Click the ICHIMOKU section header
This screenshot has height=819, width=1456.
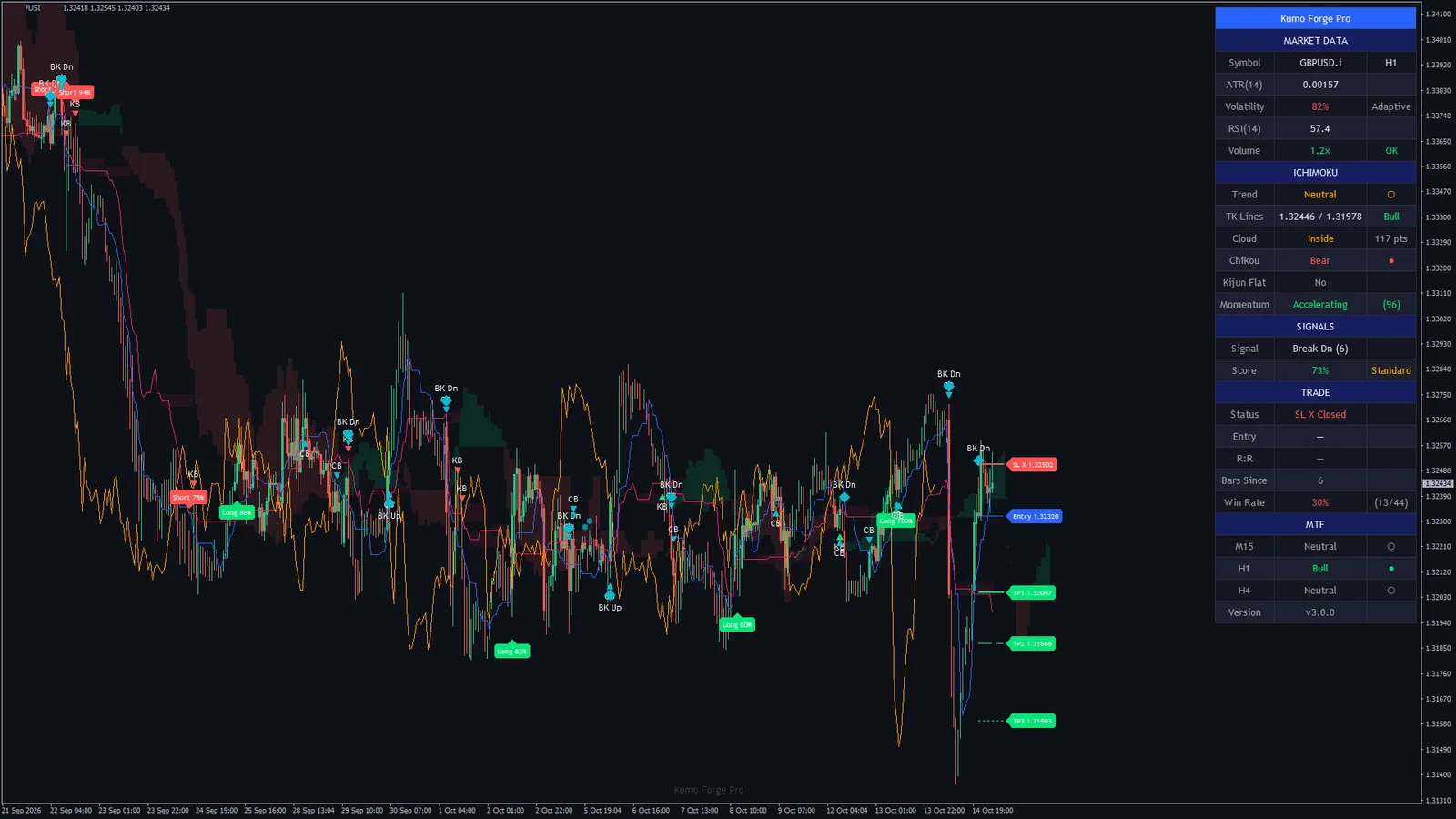1315,173
